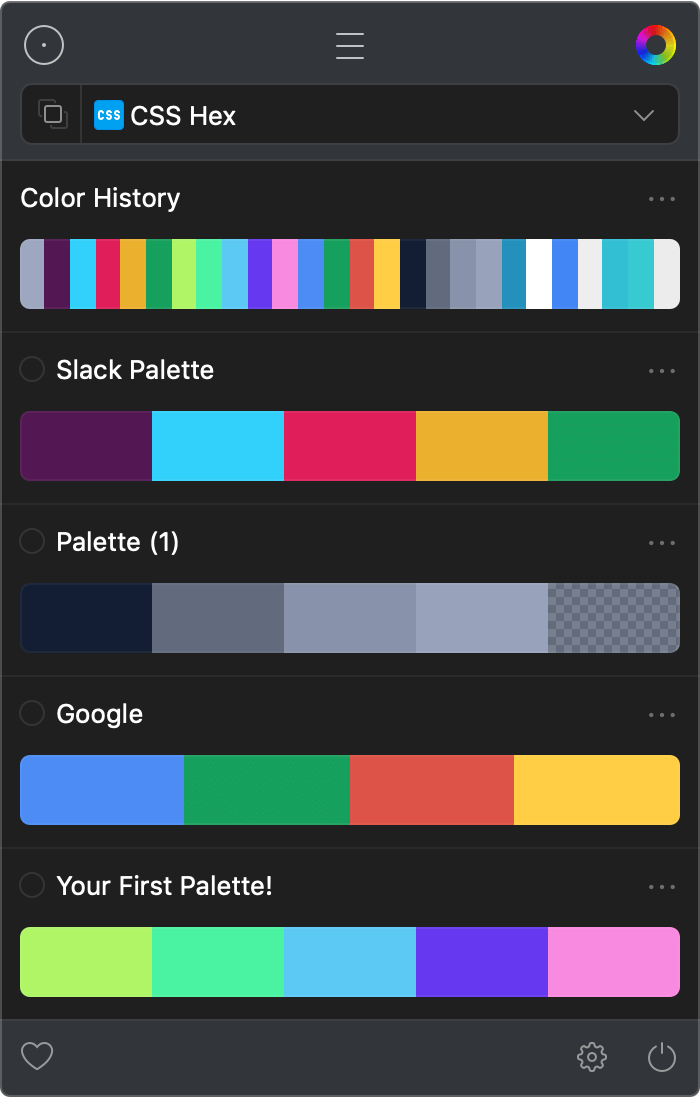700x1098 pixels.
Task: Expand the CSS Hex format dropdown
Action: 644,115
